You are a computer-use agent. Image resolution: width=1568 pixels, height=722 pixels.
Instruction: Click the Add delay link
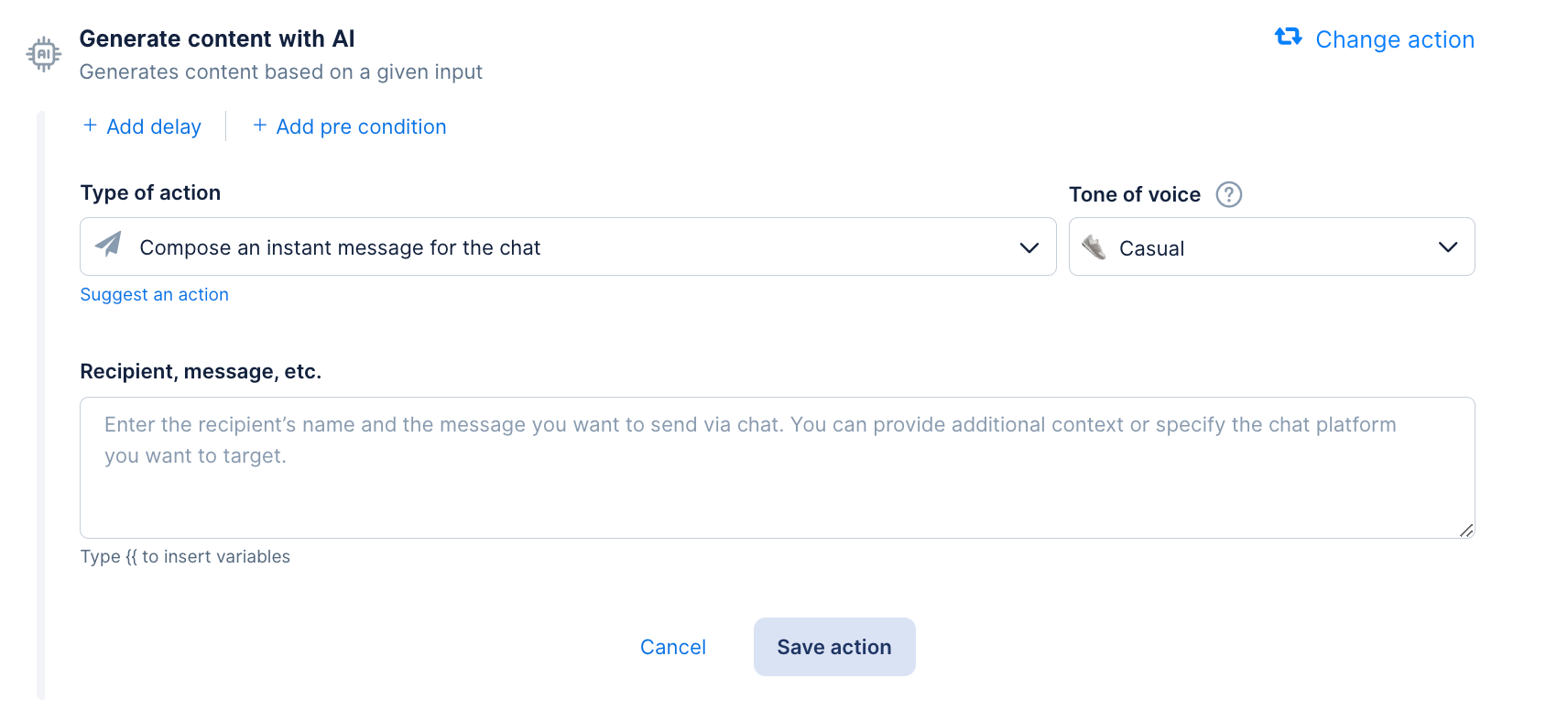tap(154, 126)
